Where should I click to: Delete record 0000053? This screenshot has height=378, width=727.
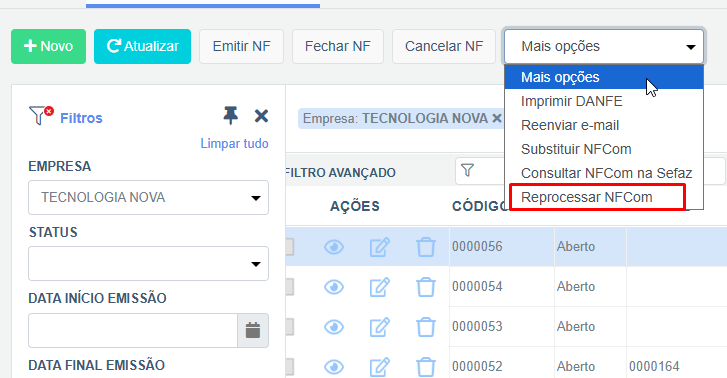point(426,327)
